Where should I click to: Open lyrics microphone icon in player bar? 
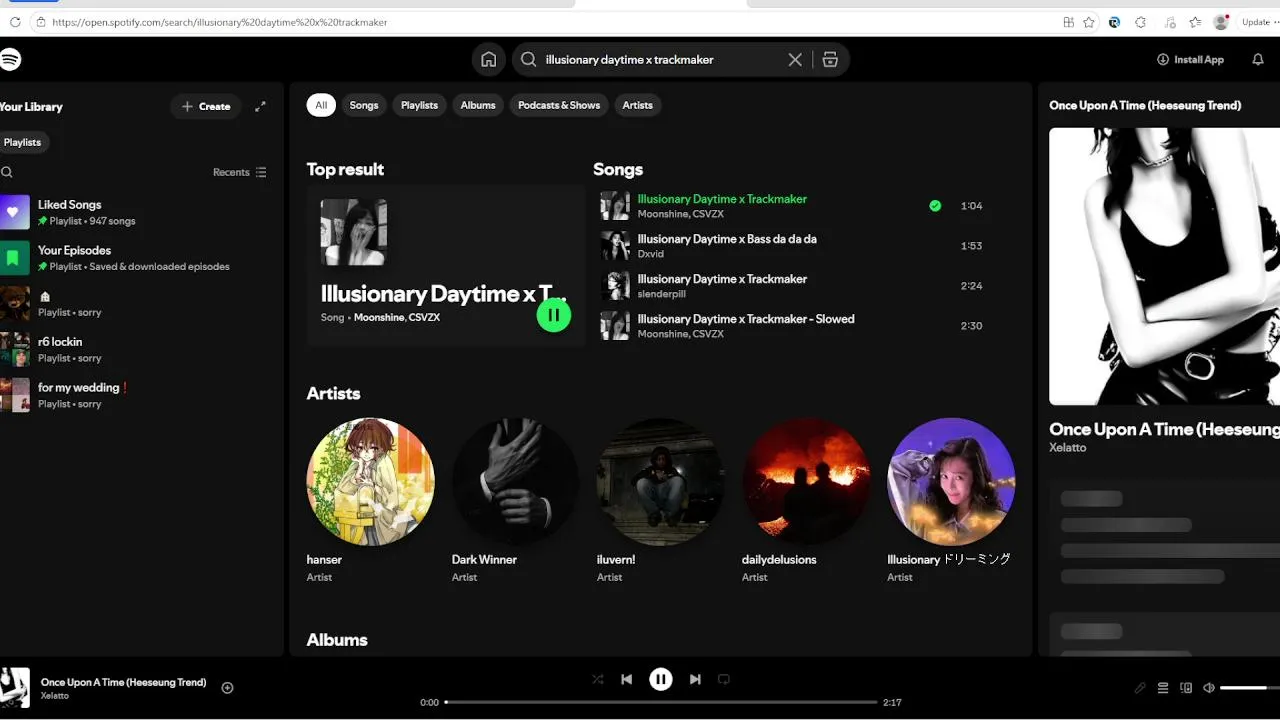(x=1140, y=688)
